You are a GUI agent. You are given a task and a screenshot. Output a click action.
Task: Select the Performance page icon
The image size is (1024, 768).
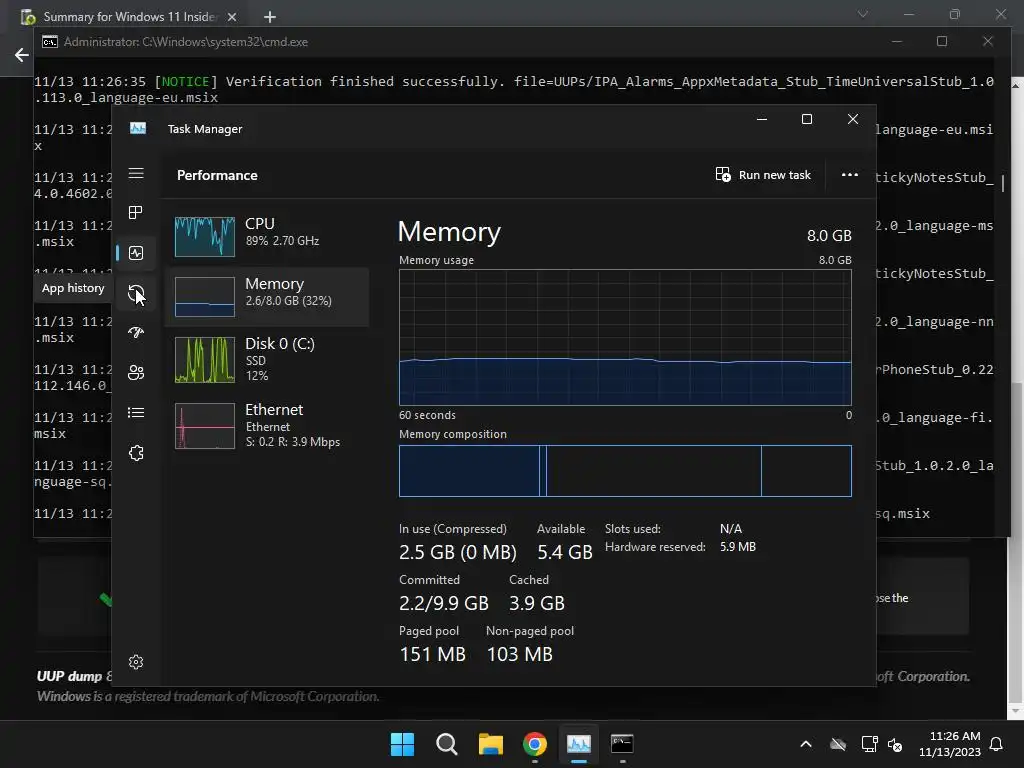tap(136, 253)
